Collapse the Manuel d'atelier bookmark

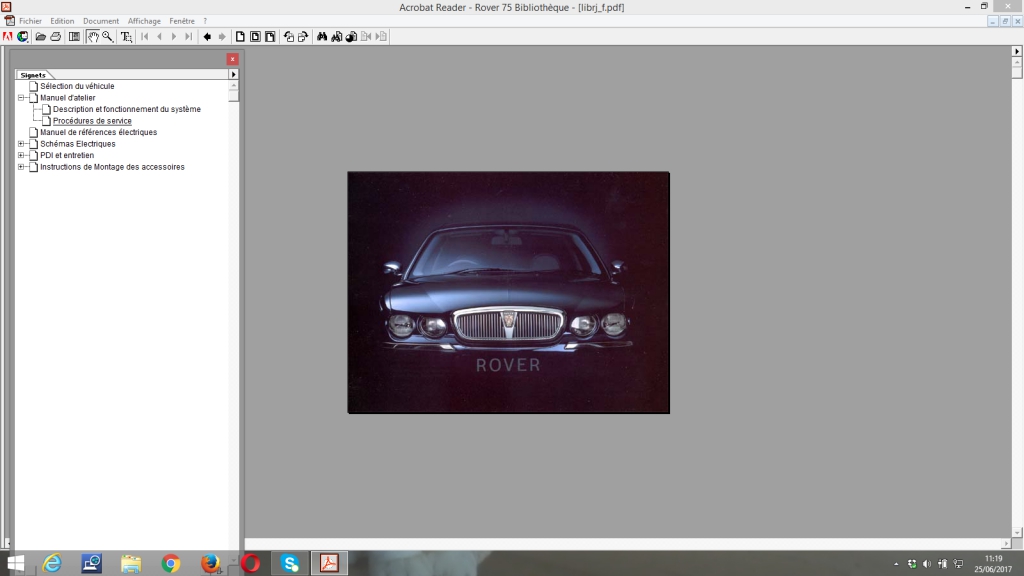tap(21, 98)
